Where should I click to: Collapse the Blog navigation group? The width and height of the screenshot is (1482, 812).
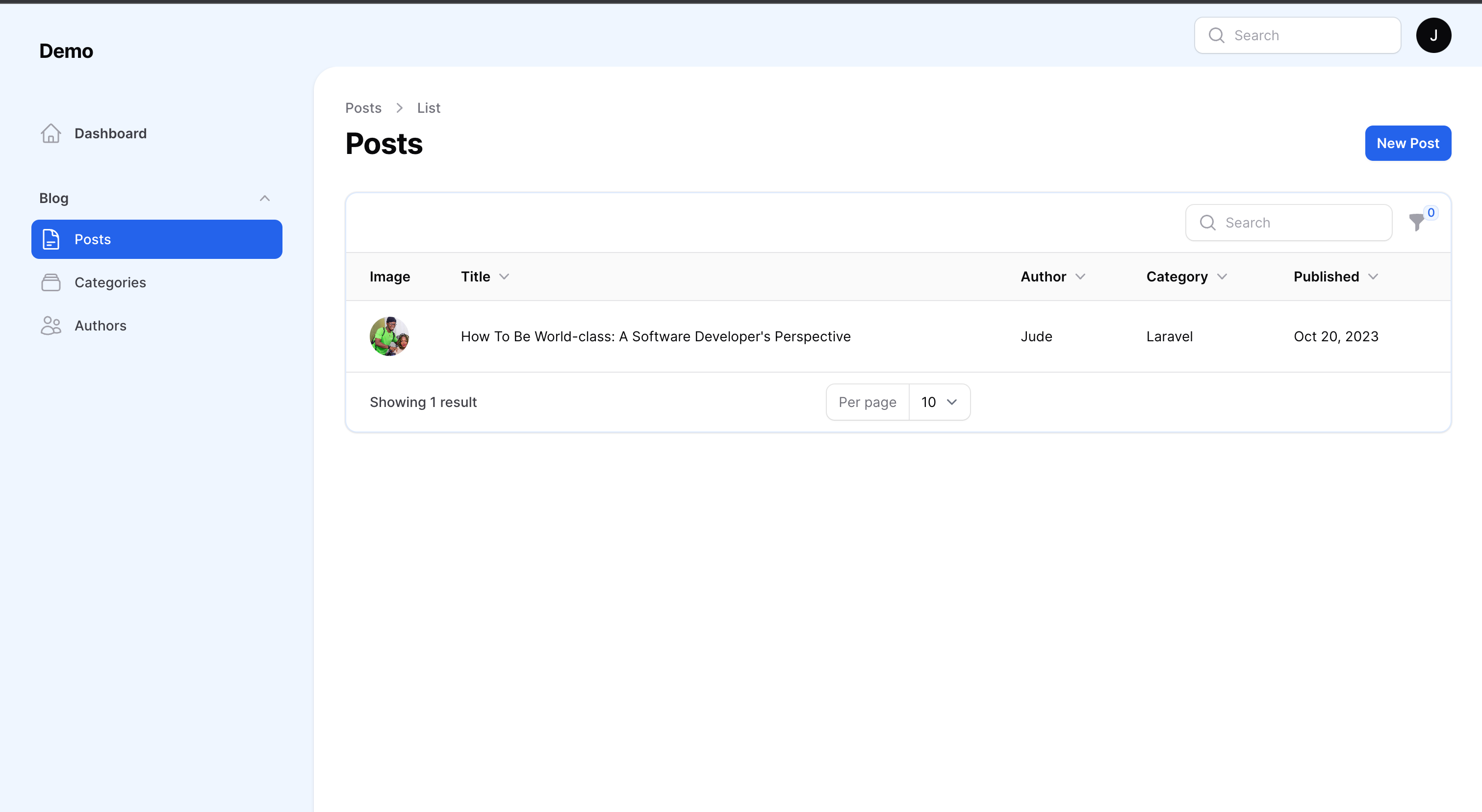[x=265, y=199]
